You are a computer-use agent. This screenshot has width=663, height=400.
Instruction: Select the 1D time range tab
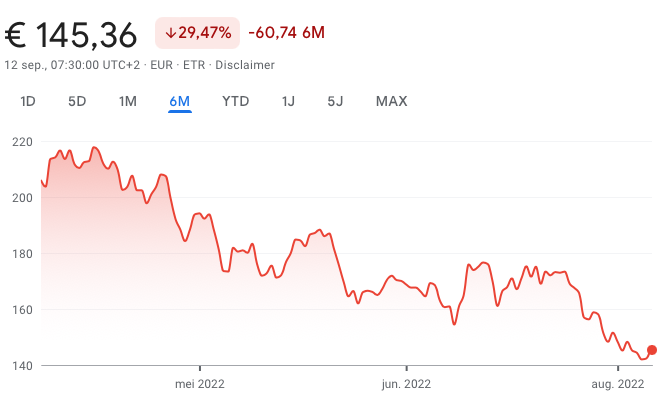click(28, 101)
